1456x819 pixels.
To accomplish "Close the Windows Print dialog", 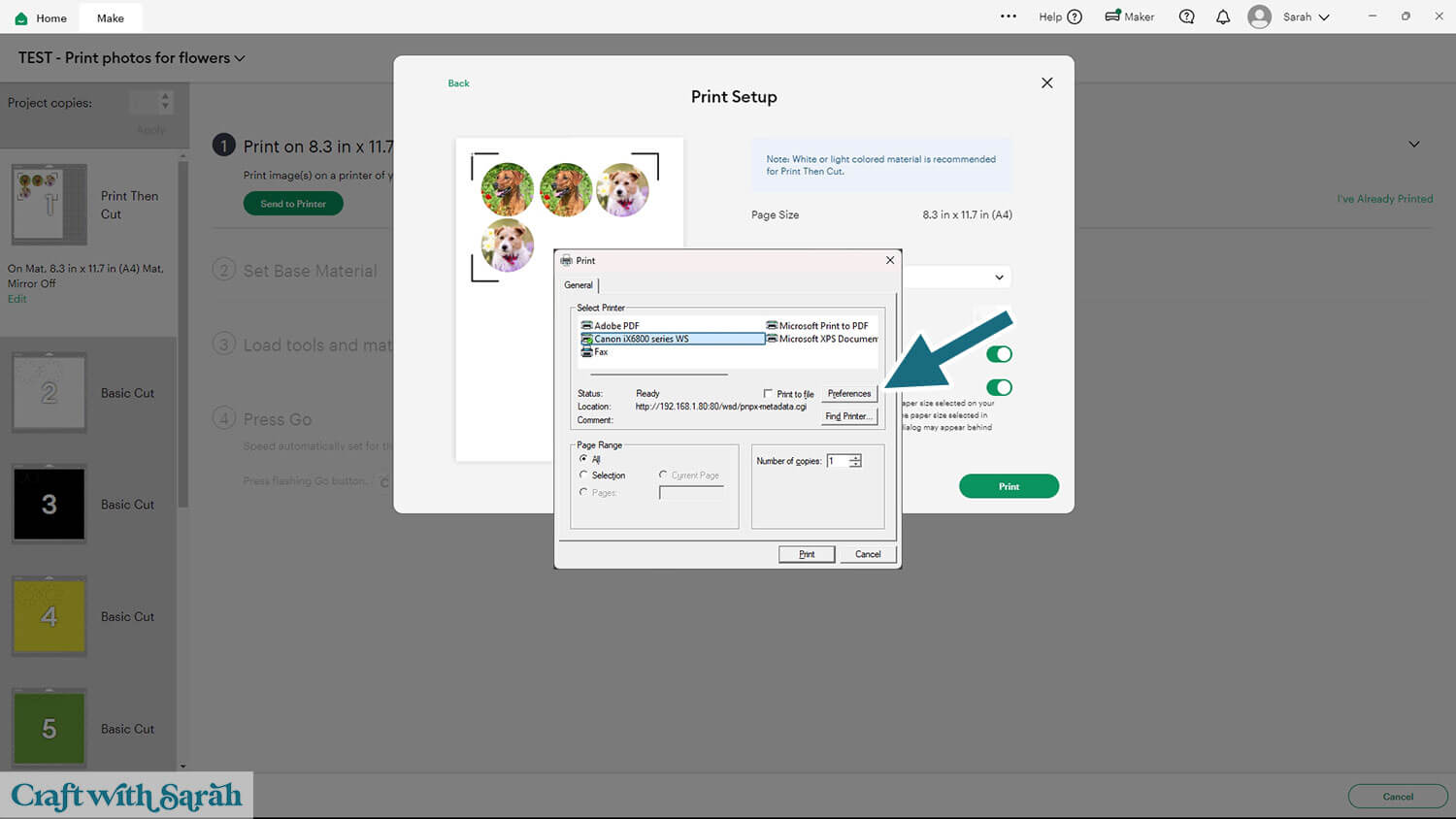I will pos(890,260).
